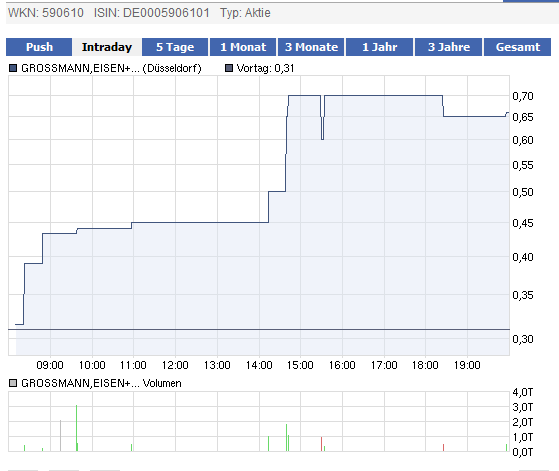Click the 11:00 time axis label
This screenshot has height=471, width=559.
[x=133, y=365]
